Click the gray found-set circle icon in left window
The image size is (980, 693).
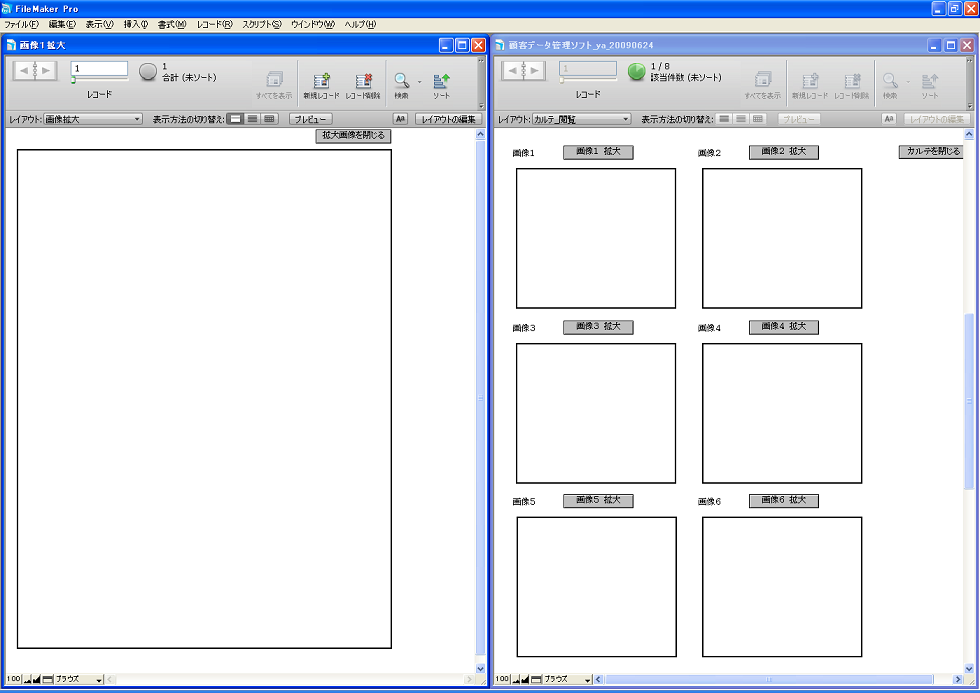148,72
